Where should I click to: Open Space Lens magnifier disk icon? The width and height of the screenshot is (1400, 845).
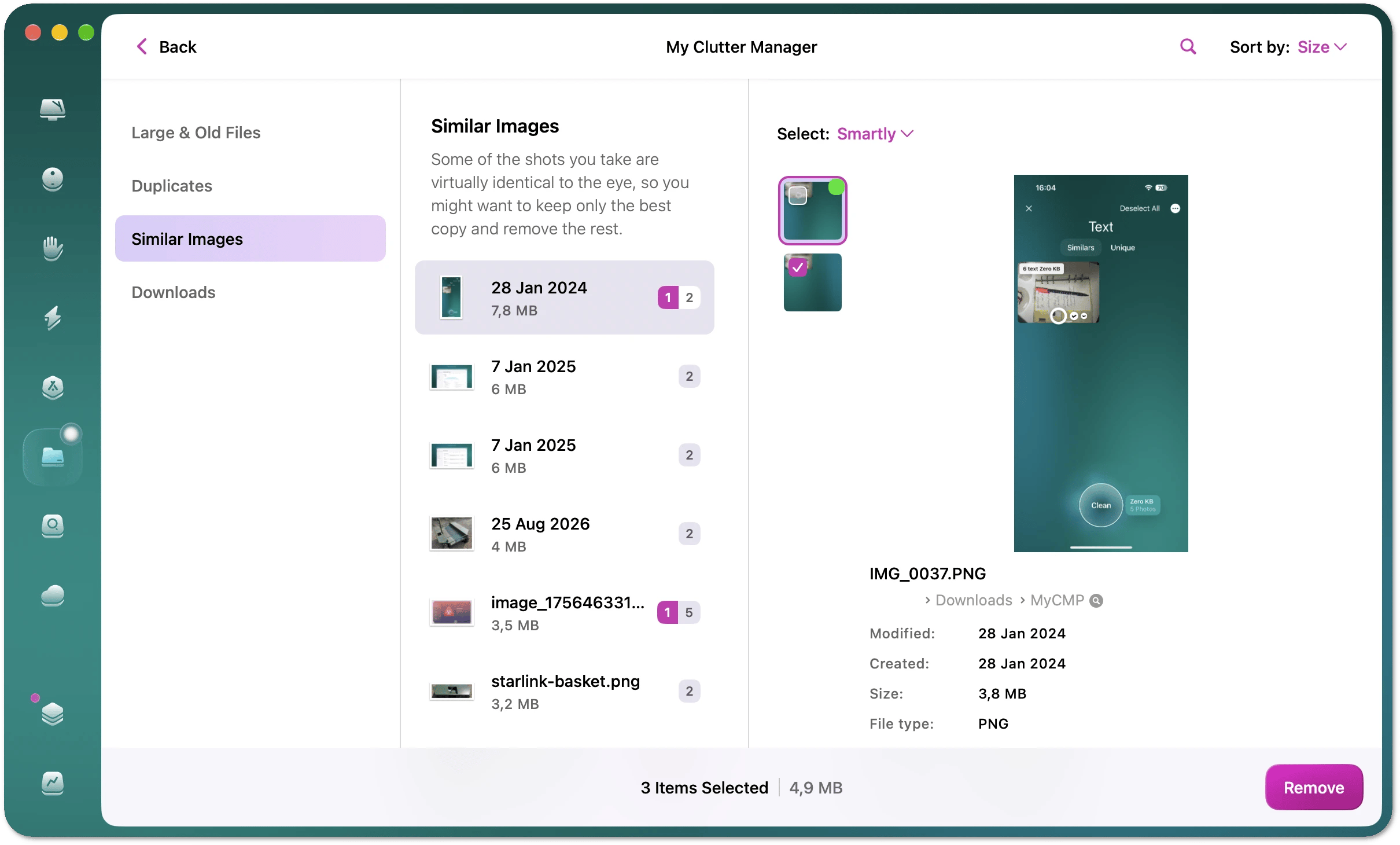[53, 526]
